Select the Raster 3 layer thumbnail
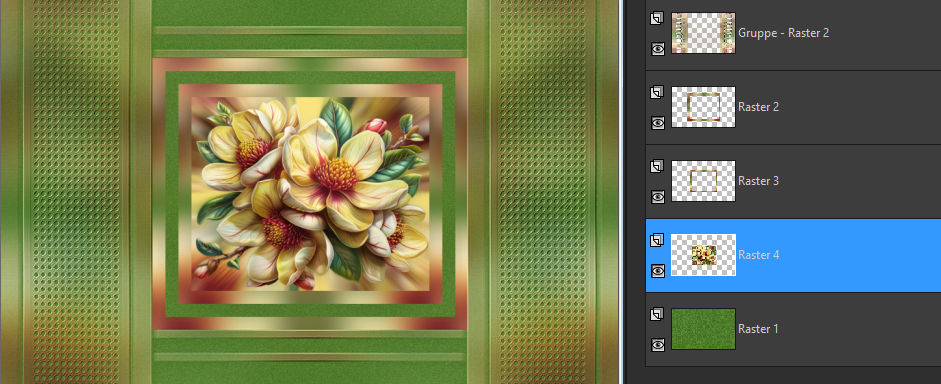The height and width of the screenshot is (384, 941). [x=703, y=181]
